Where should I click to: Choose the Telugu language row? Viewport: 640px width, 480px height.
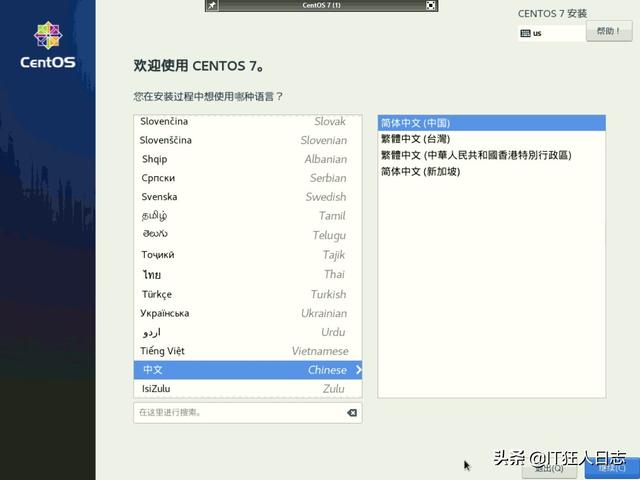(247, 235)
